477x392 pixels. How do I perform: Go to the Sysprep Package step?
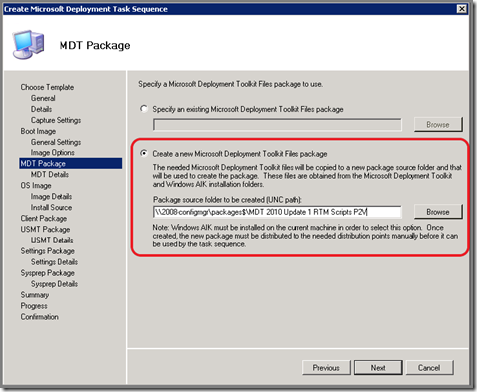tap(47, 273)
